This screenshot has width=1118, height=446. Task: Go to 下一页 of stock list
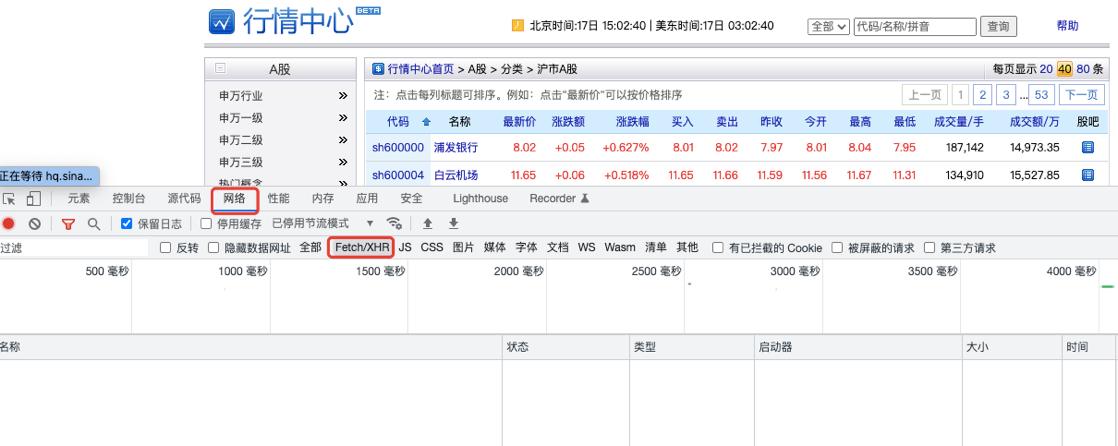point(1082,95)
